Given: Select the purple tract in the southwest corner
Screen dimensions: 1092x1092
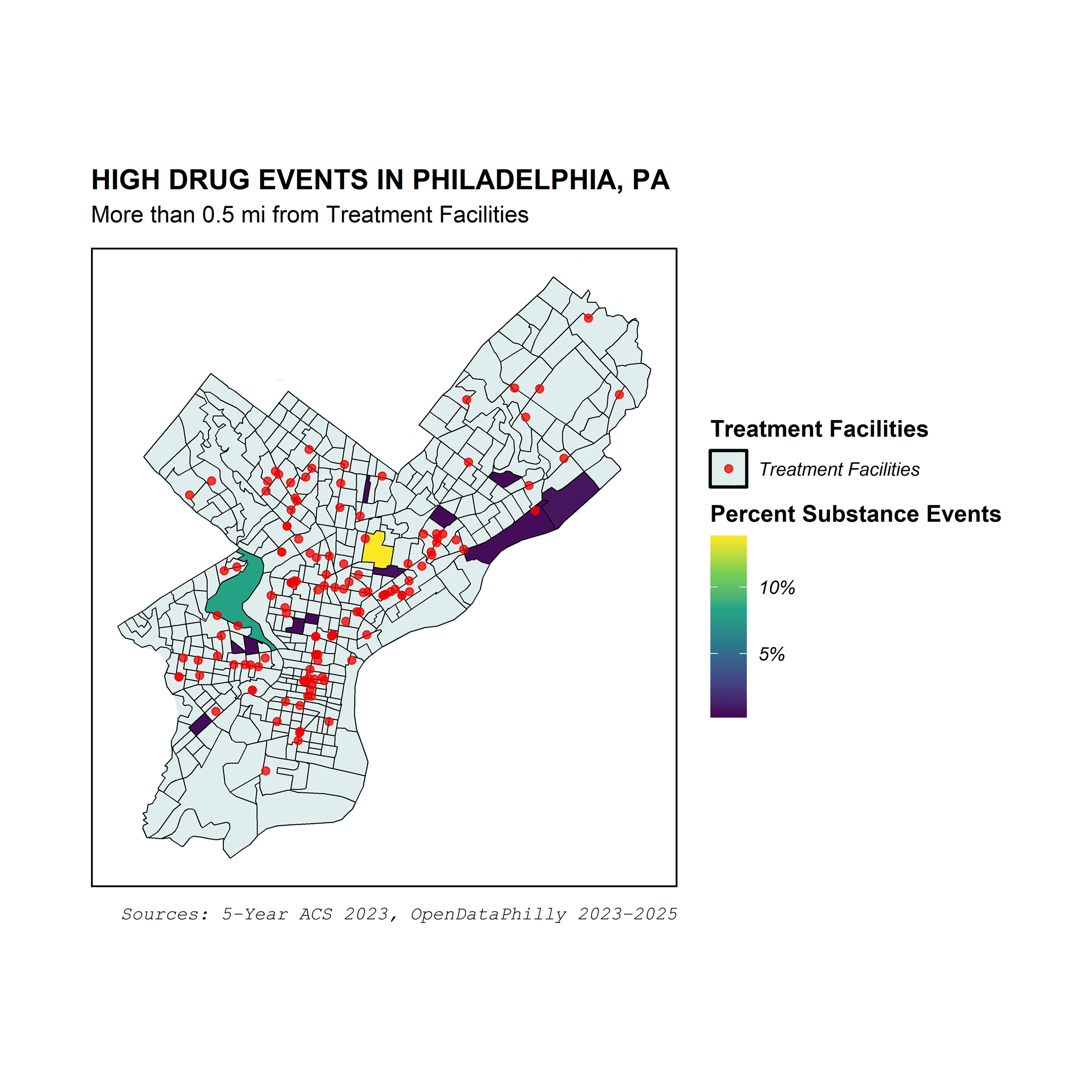Looking at the screenshot, I should [200, 725].
